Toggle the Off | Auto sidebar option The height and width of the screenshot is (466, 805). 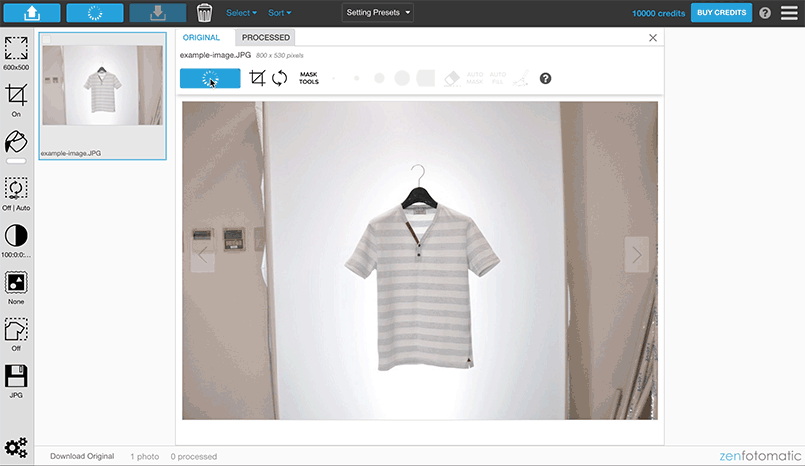tap(16, 189)
